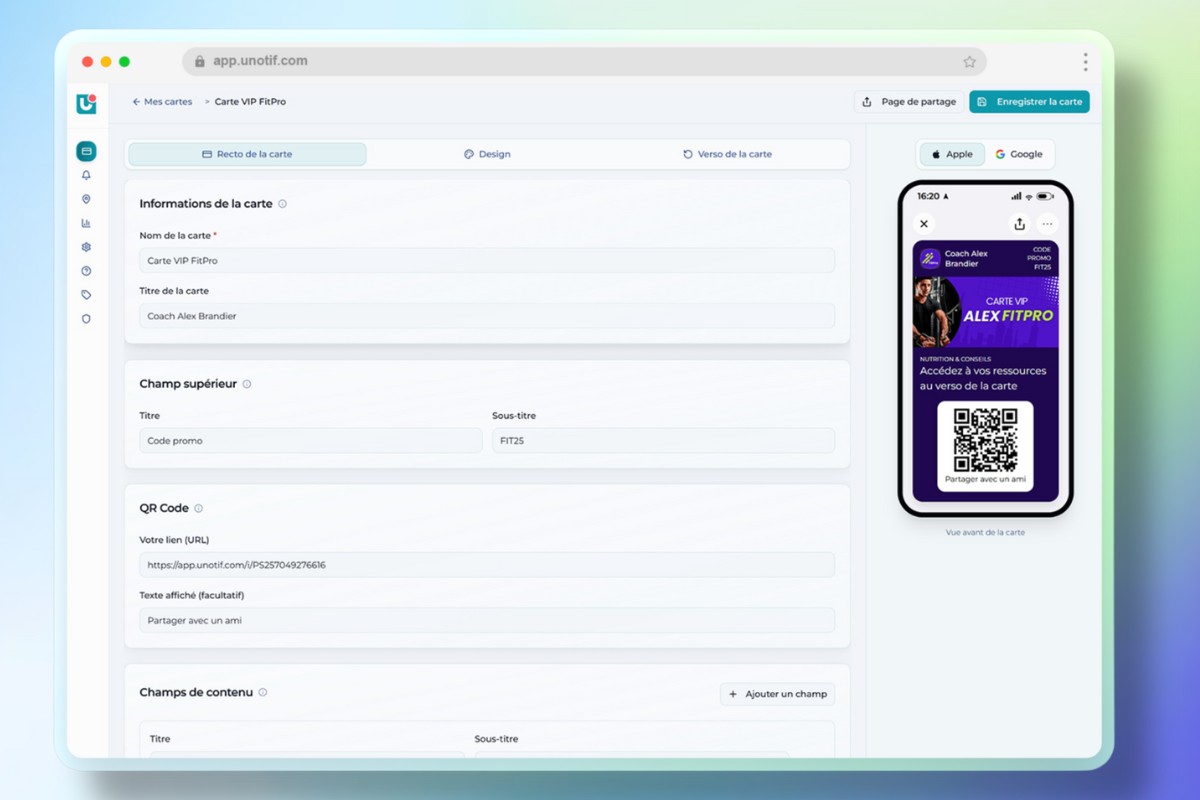Open browser three-dot menu
This screenshot has height=800, width=1200.
(1085, 62)
